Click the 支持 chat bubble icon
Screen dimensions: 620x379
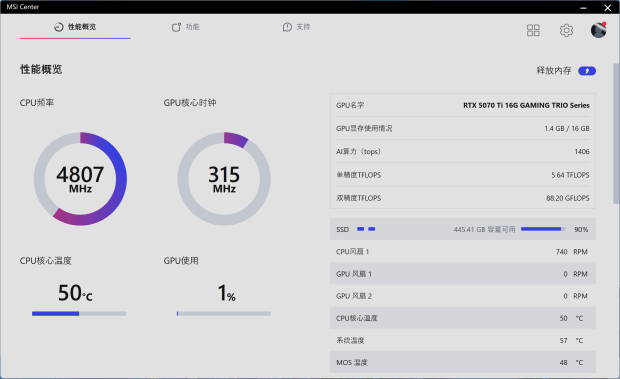click(287, 27)
